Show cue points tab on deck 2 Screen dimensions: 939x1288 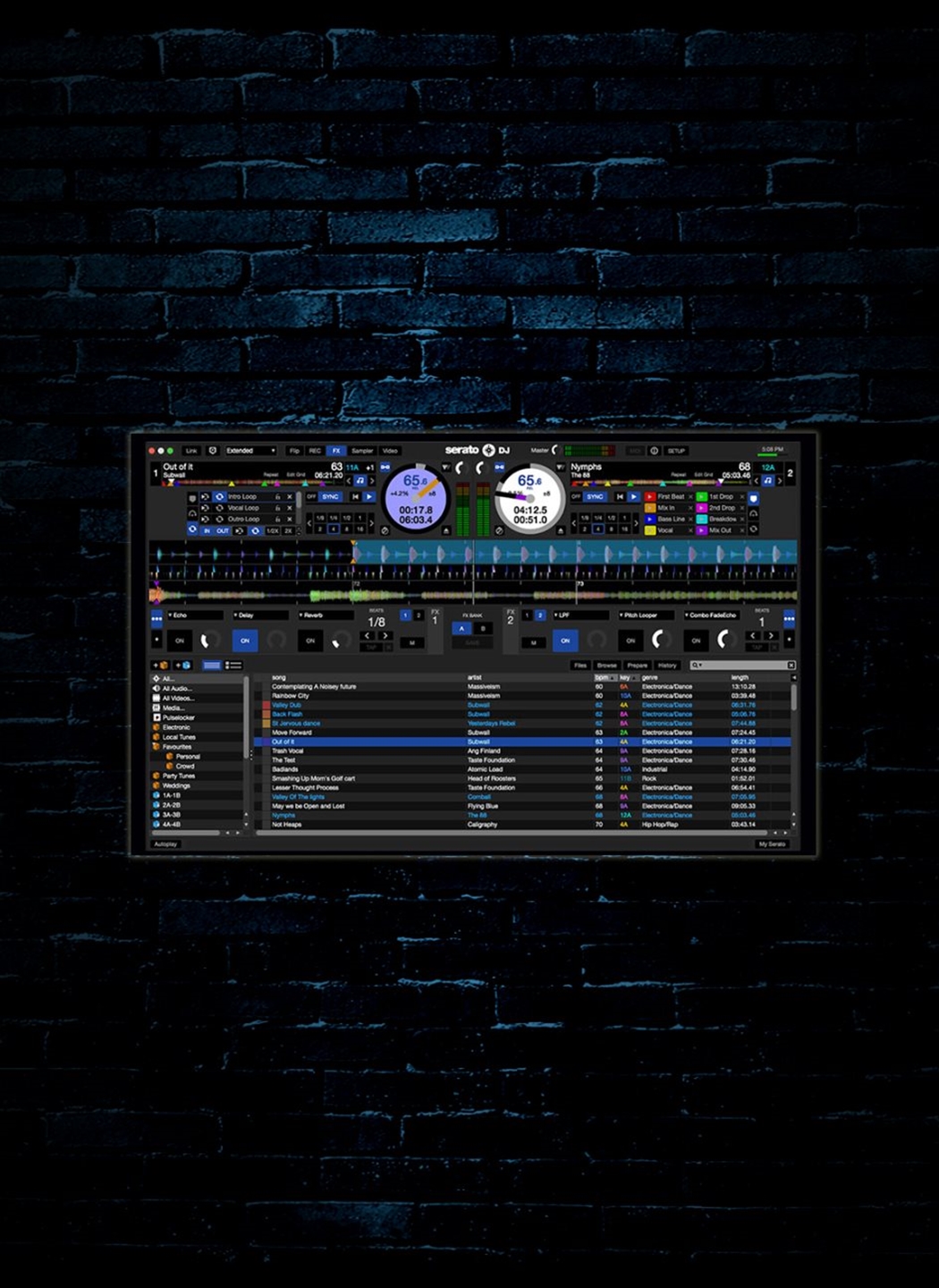(753, 498)
